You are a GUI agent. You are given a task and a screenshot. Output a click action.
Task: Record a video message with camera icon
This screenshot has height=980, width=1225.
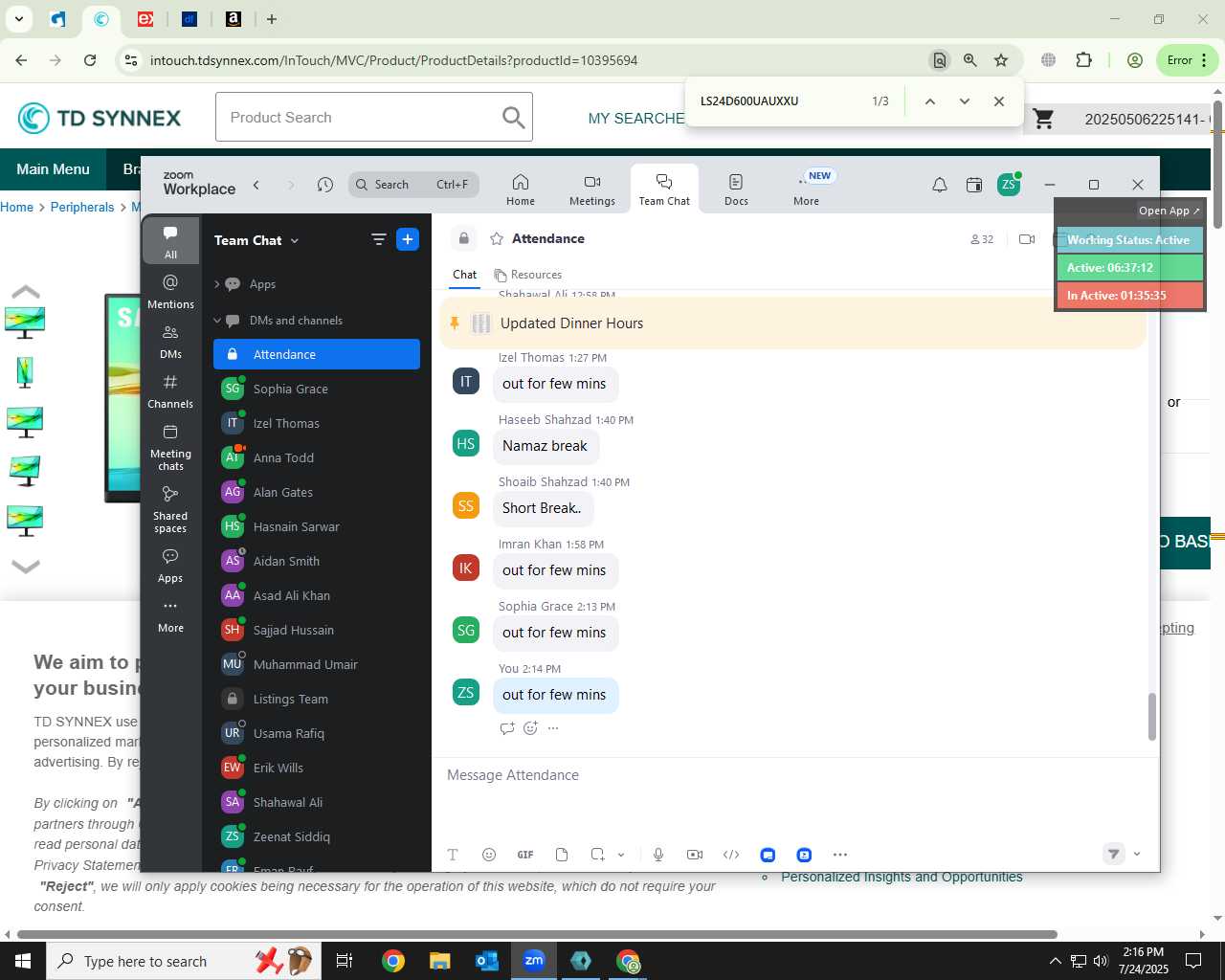click(695, 855)
